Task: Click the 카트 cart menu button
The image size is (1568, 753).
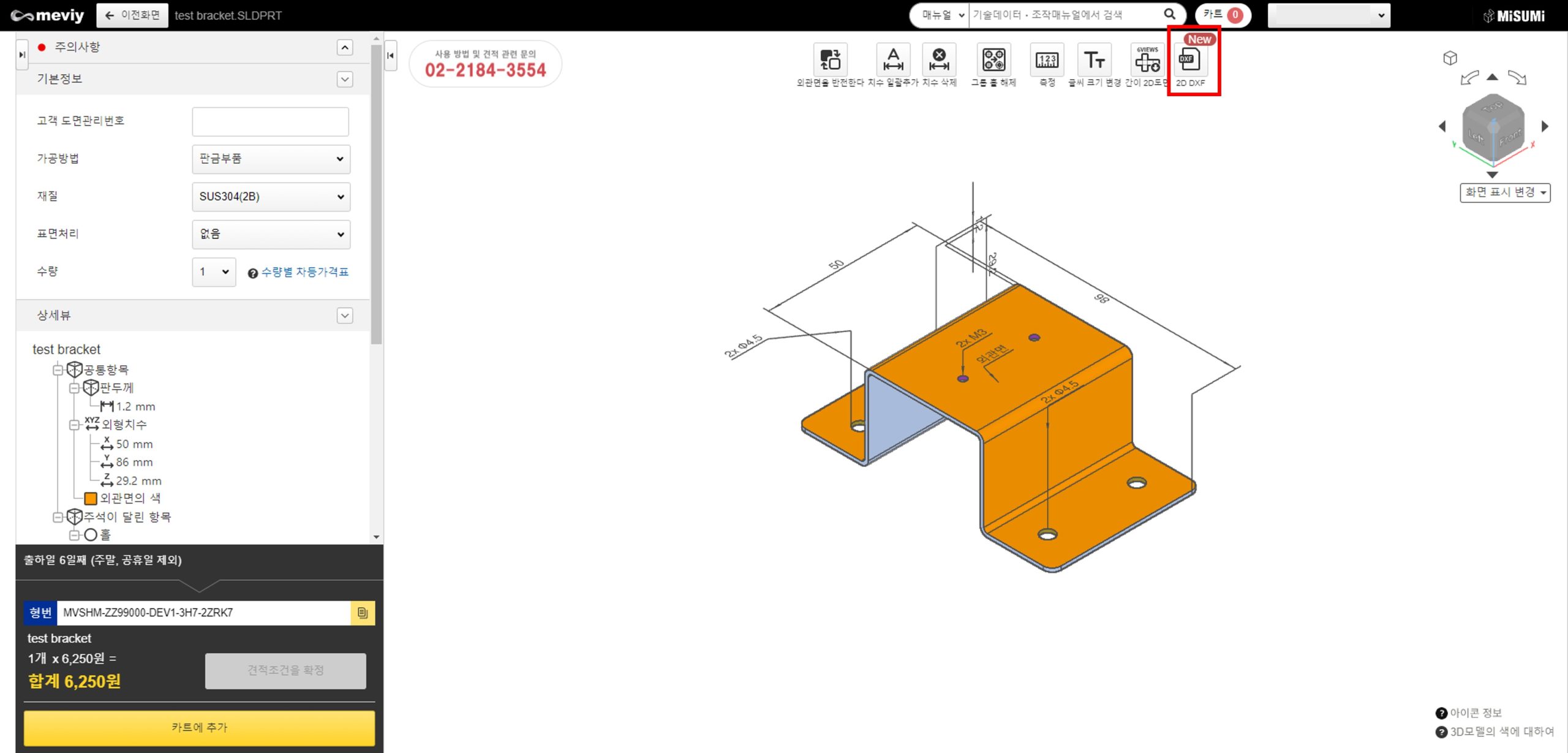Action: click(x=1222, y=15)
